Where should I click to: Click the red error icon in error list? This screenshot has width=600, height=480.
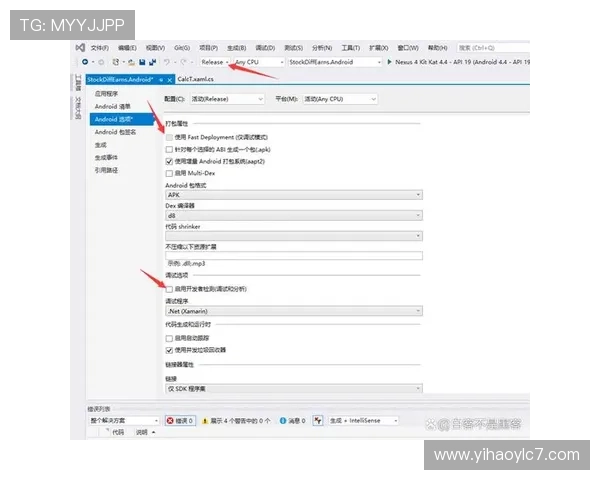(x=171, y=421)
